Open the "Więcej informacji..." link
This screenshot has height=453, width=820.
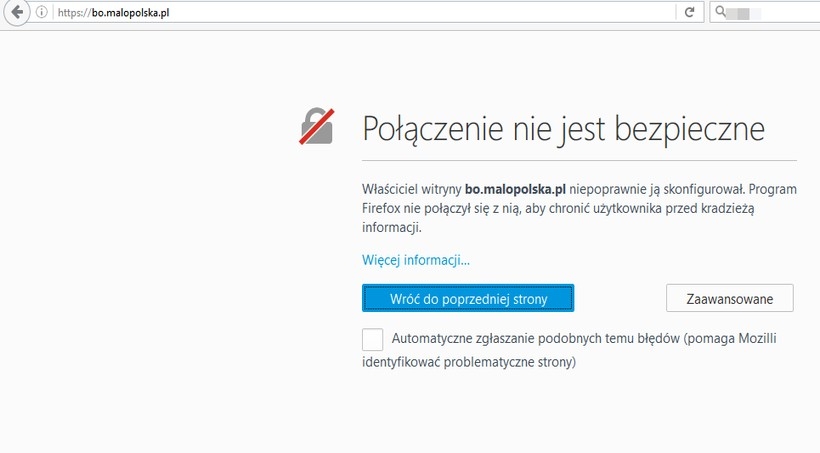click(416, 260)
